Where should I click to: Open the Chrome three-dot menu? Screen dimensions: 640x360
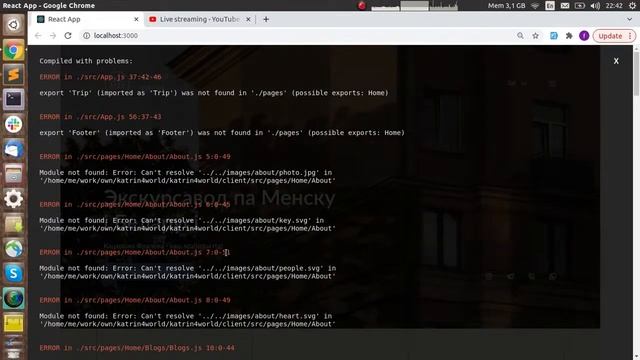click(x=630, y=36)
